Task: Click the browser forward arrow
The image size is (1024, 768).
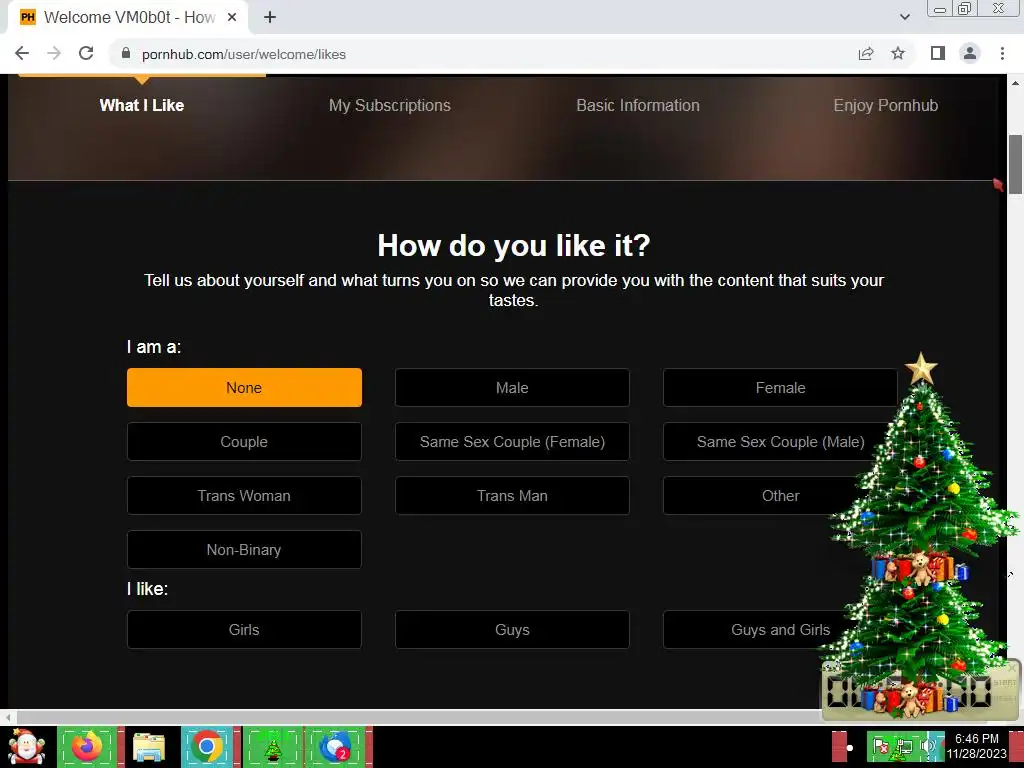Action: [54, 54]
